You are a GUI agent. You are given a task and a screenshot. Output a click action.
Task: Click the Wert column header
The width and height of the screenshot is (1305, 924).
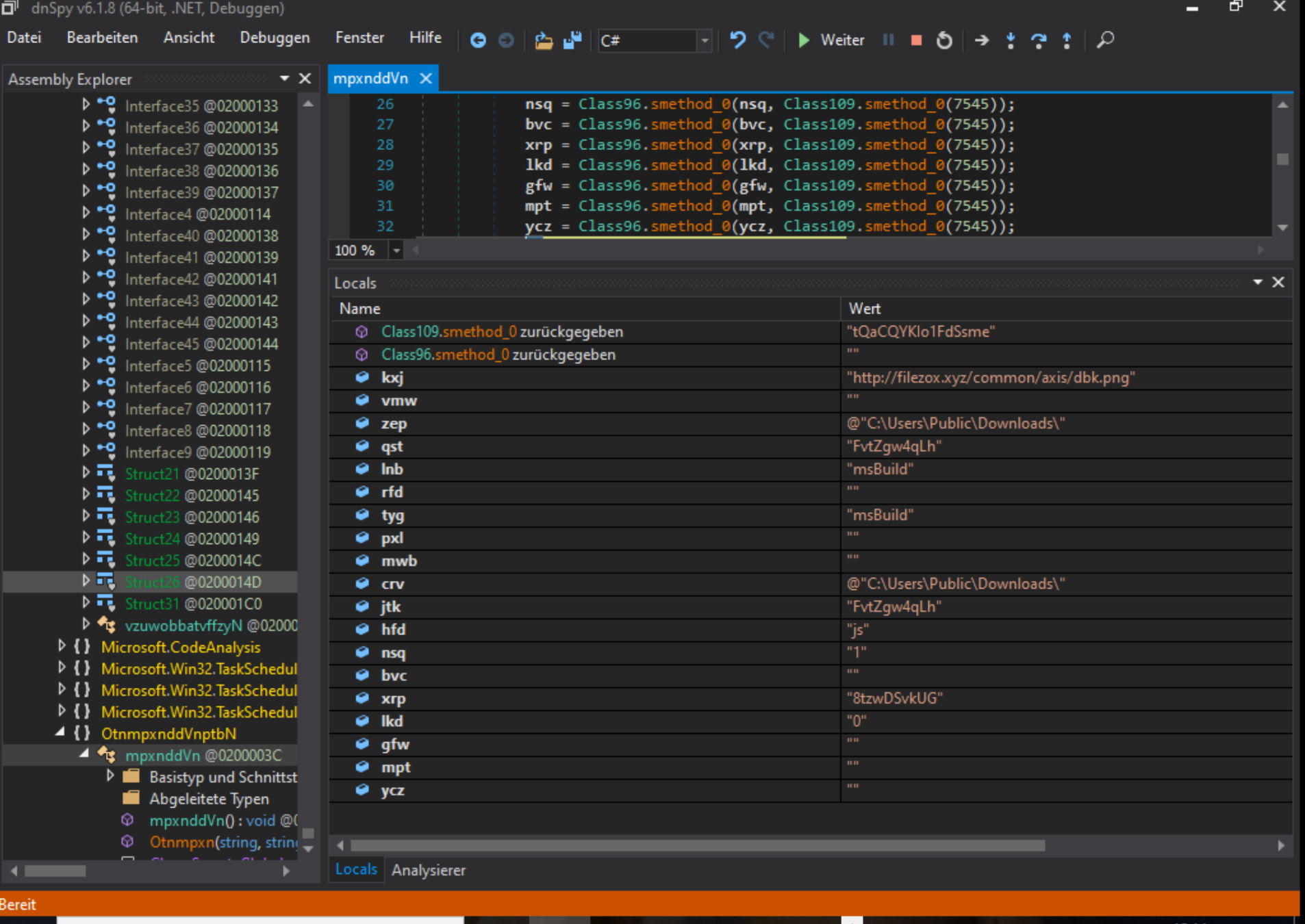(x=1065, y=309)
